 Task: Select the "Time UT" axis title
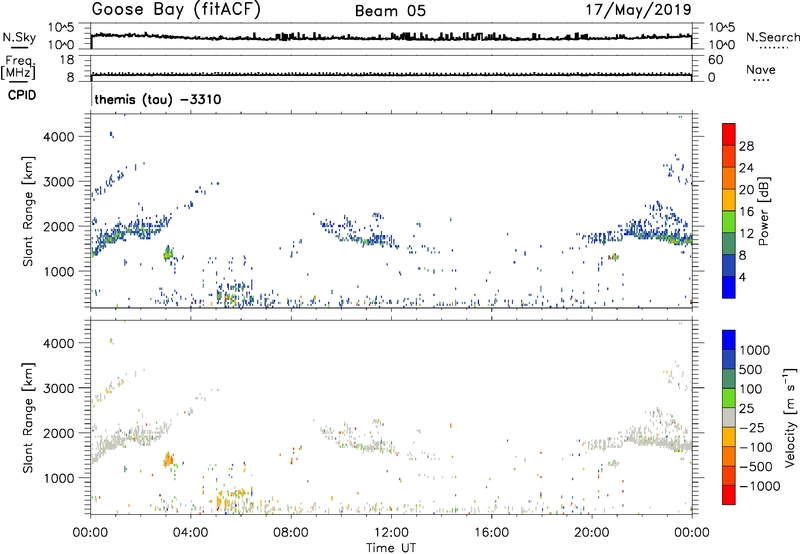tap(391, 548)
